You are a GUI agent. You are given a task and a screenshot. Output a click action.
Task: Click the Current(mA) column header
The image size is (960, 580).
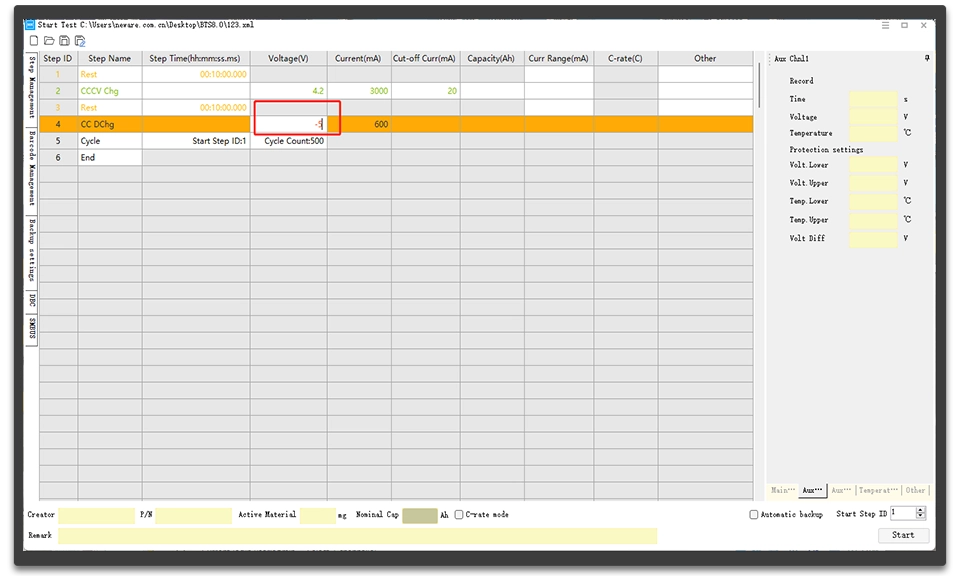click(x=359, y=58)
